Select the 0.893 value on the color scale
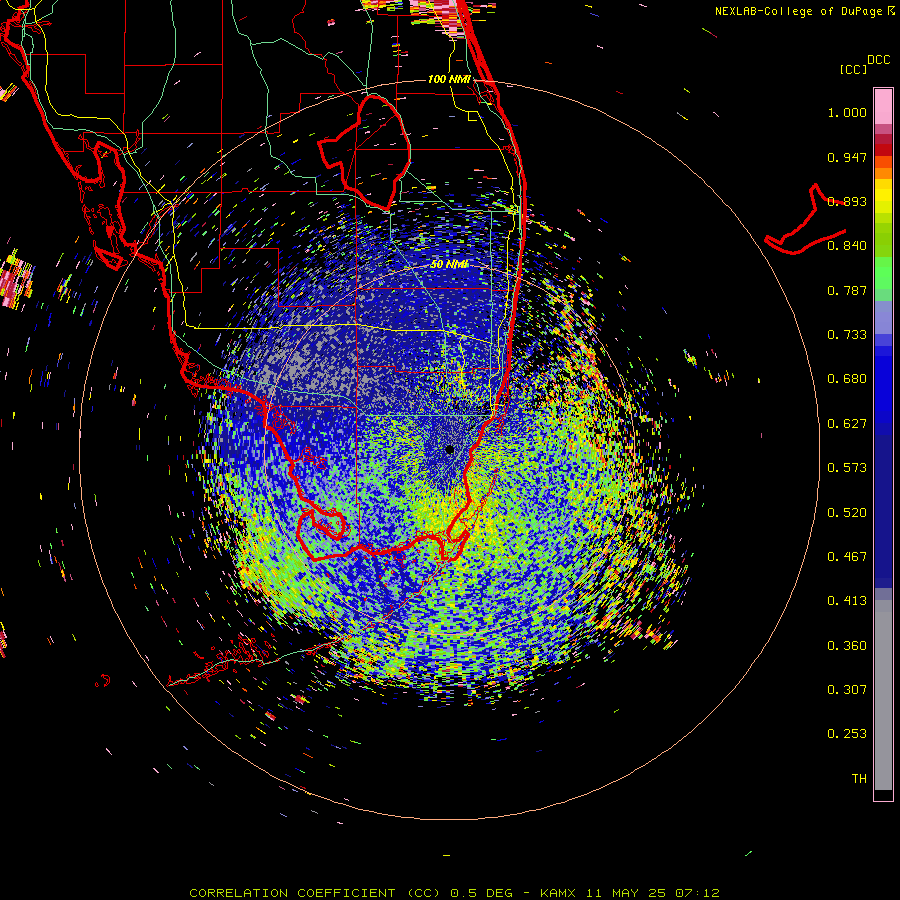Image resolution: width=900 pixels, height=900 pixels. coord(847,201)
